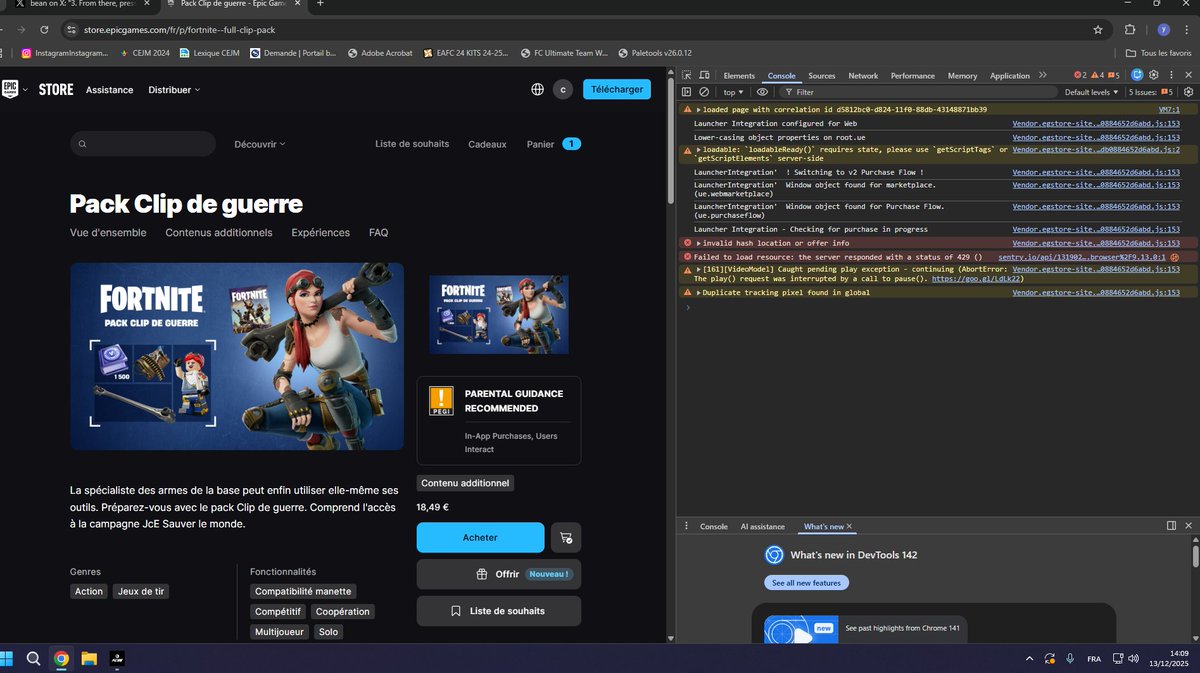Viewport: 1200px width, 673px height.
Task: Open File Explorer from the taskbar
Action: (88, 659)
